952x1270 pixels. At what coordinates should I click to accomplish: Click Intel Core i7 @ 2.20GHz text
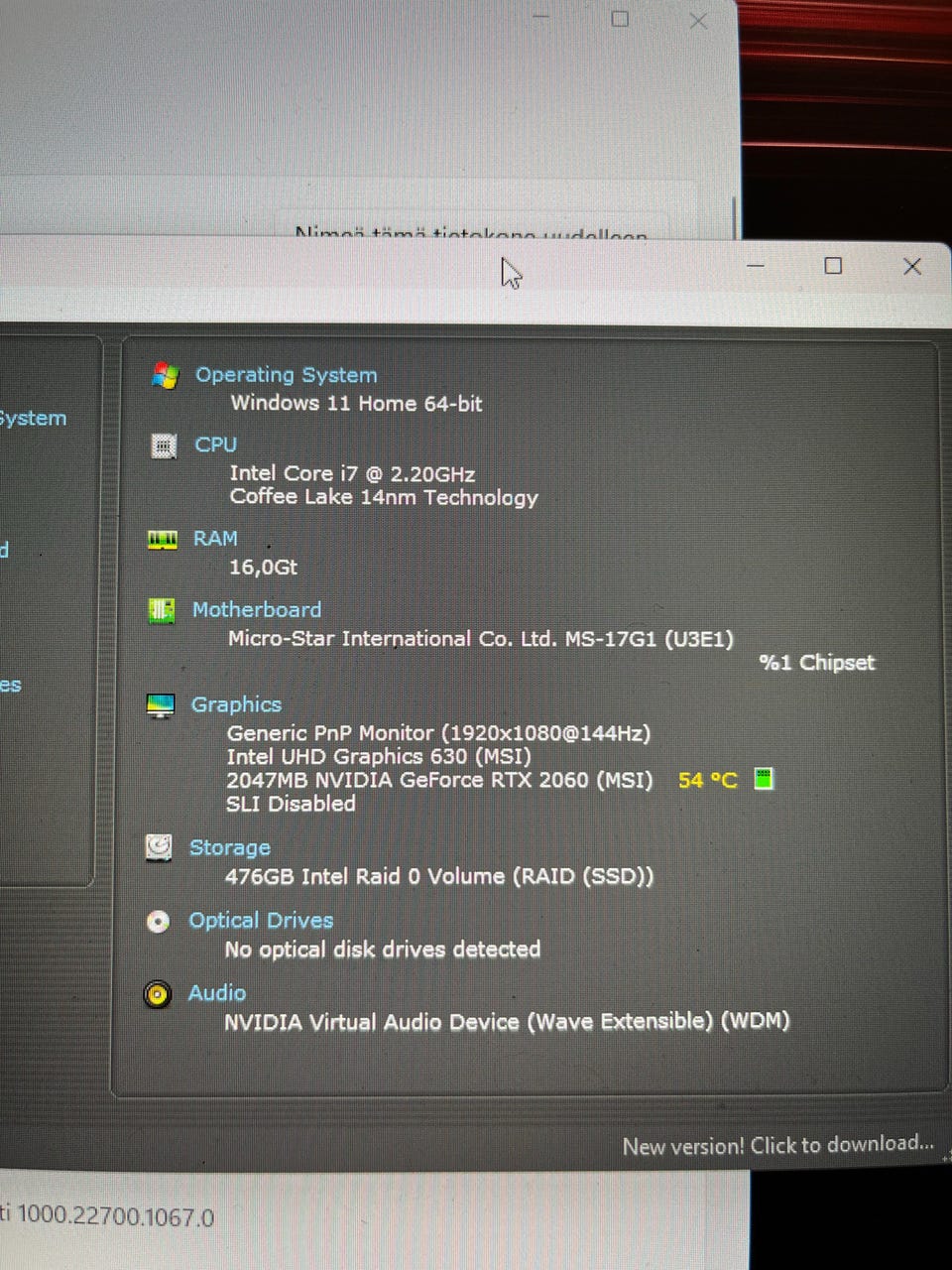pos(352,473)
